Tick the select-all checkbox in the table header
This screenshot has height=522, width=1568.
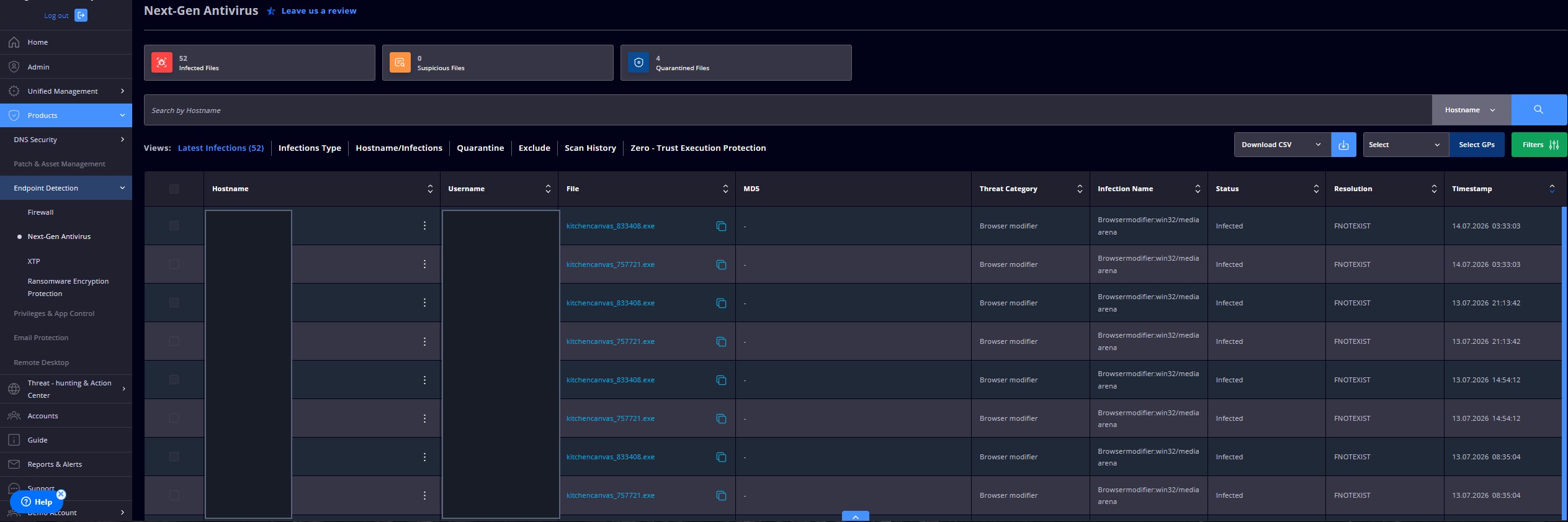174,189
